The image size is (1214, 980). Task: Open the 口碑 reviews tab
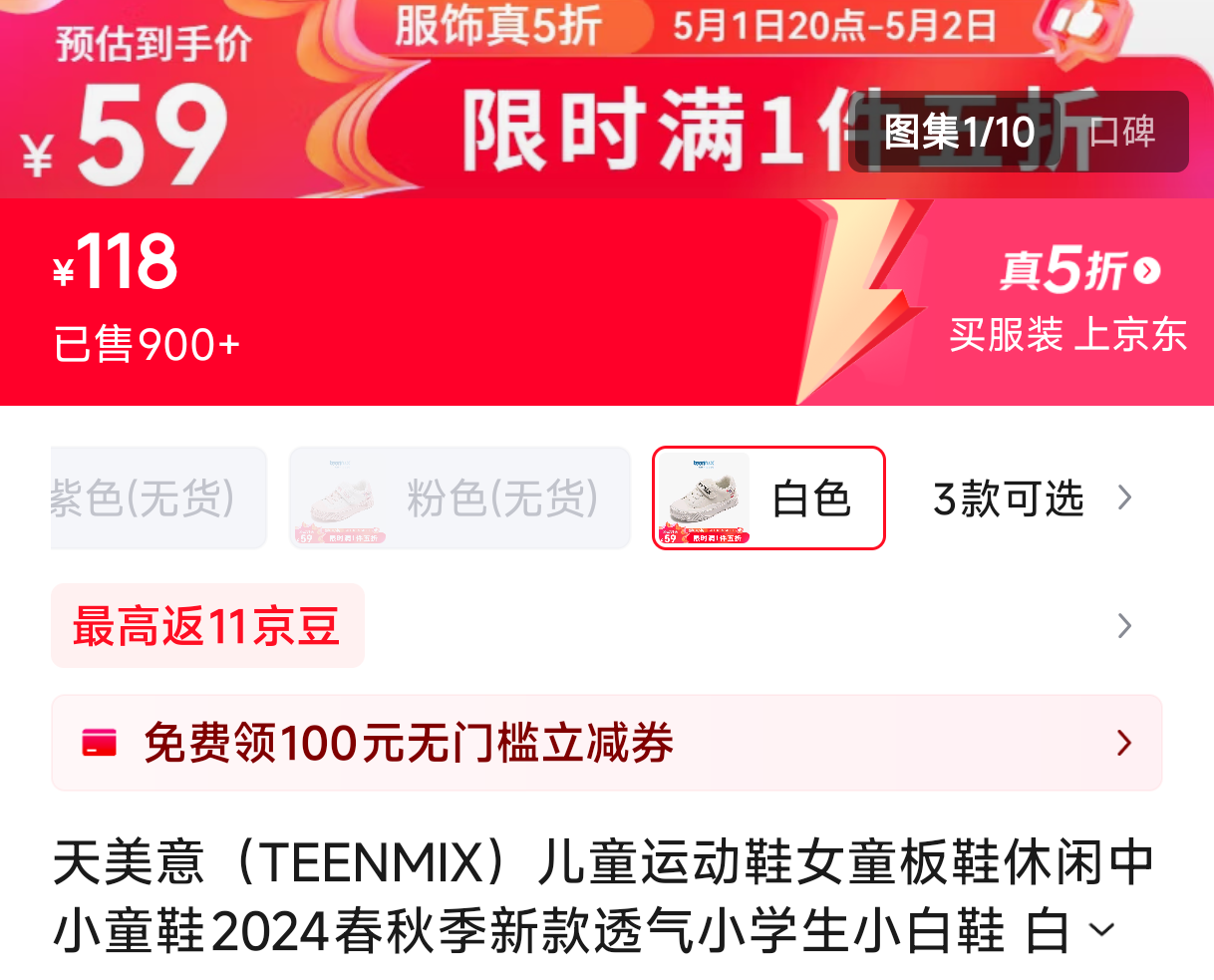[x=1122, y=132]
